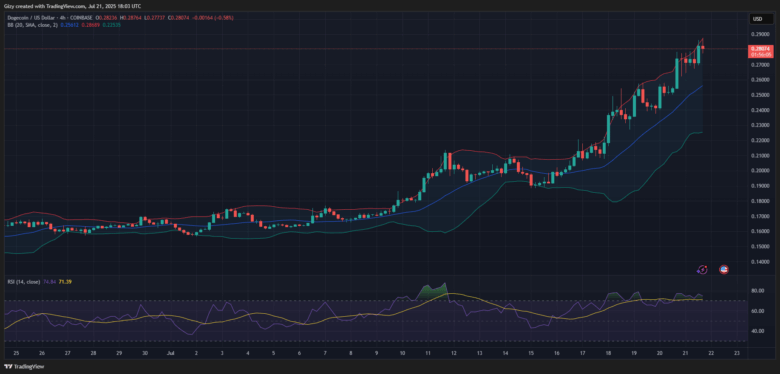Click the 40.00 RSI scale label

[758, 331]
